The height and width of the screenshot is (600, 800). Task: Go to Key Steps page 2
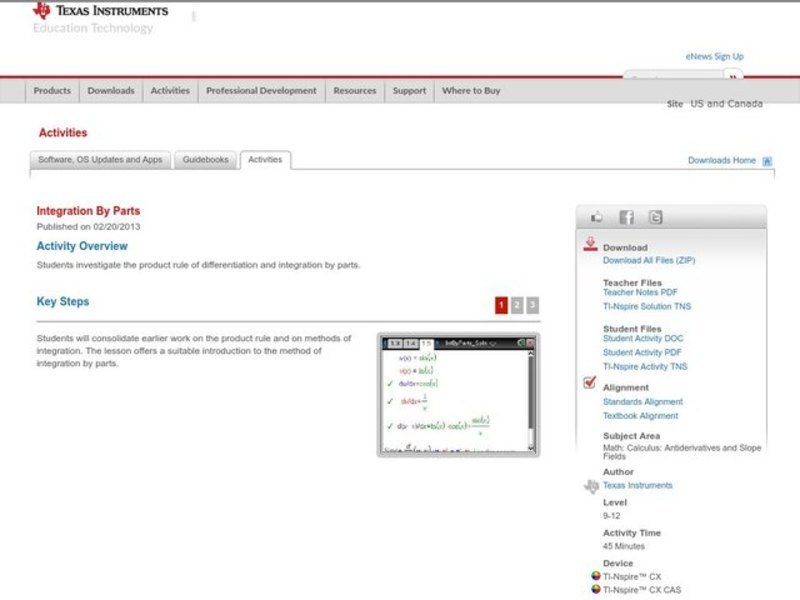pos(517,305)
